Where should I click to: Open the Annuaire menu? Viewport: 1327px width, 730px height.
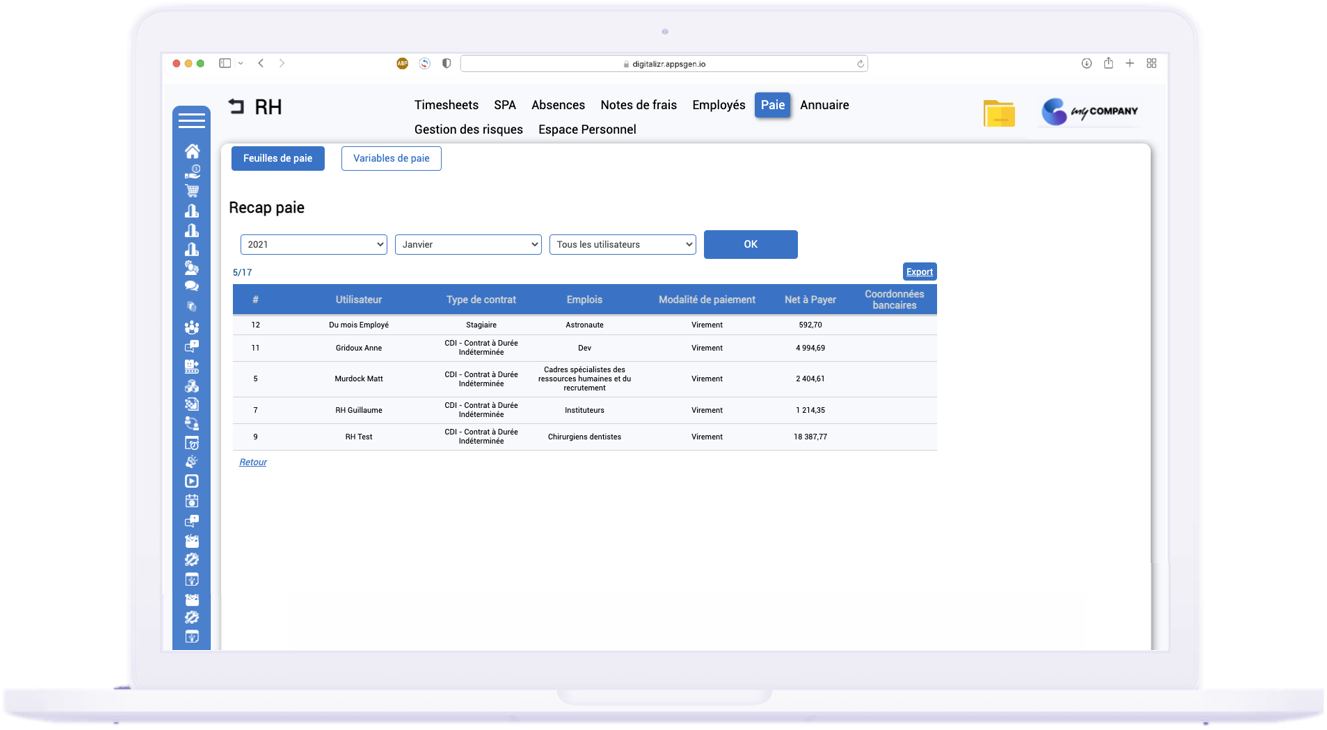tap(824, 105)
